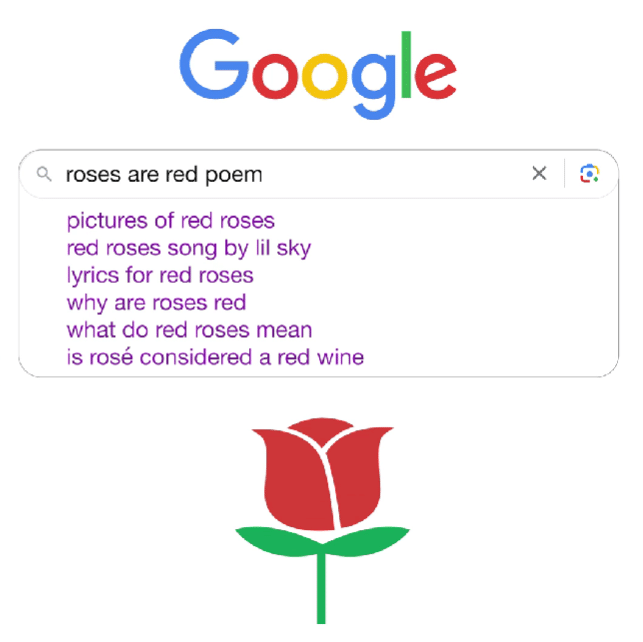The width and height of the screenshot is (643, 642).
Task: Clear the search query with the X
Action: pos(539,173)
